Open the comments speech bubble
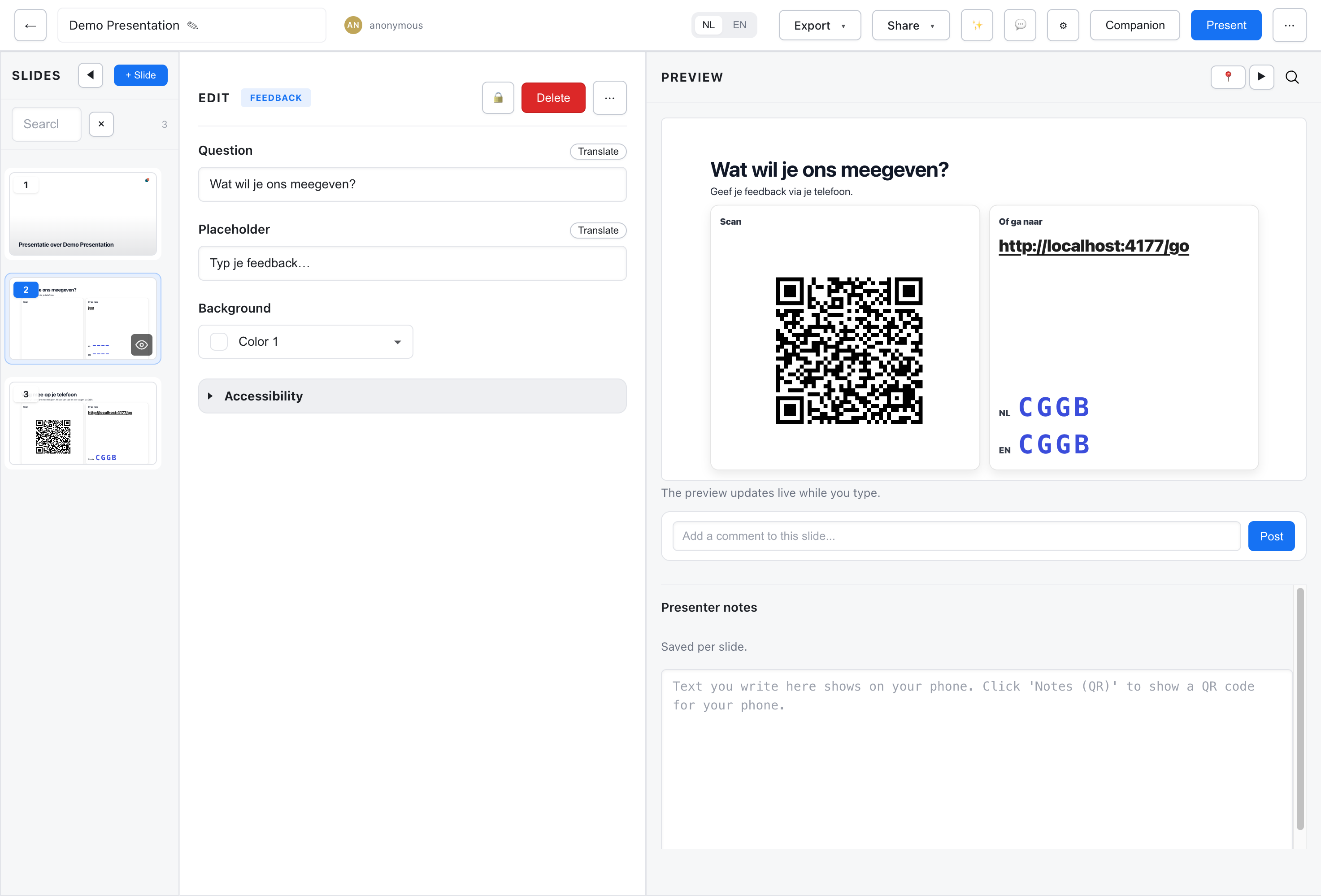The width and height of the screenshot is (1321, 896). 1020,25
